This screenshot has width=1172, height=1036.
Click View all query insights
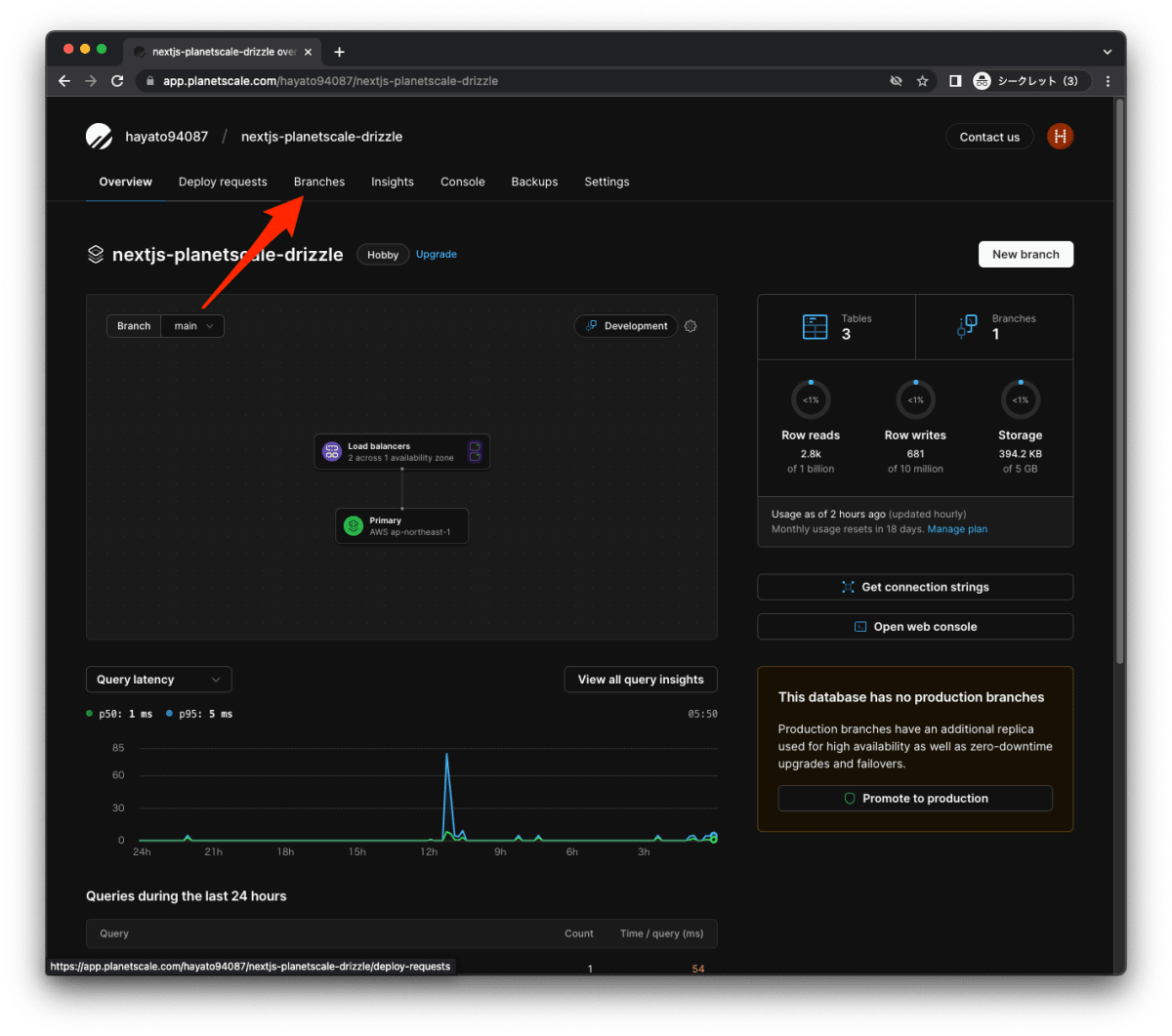pos(641,680)
